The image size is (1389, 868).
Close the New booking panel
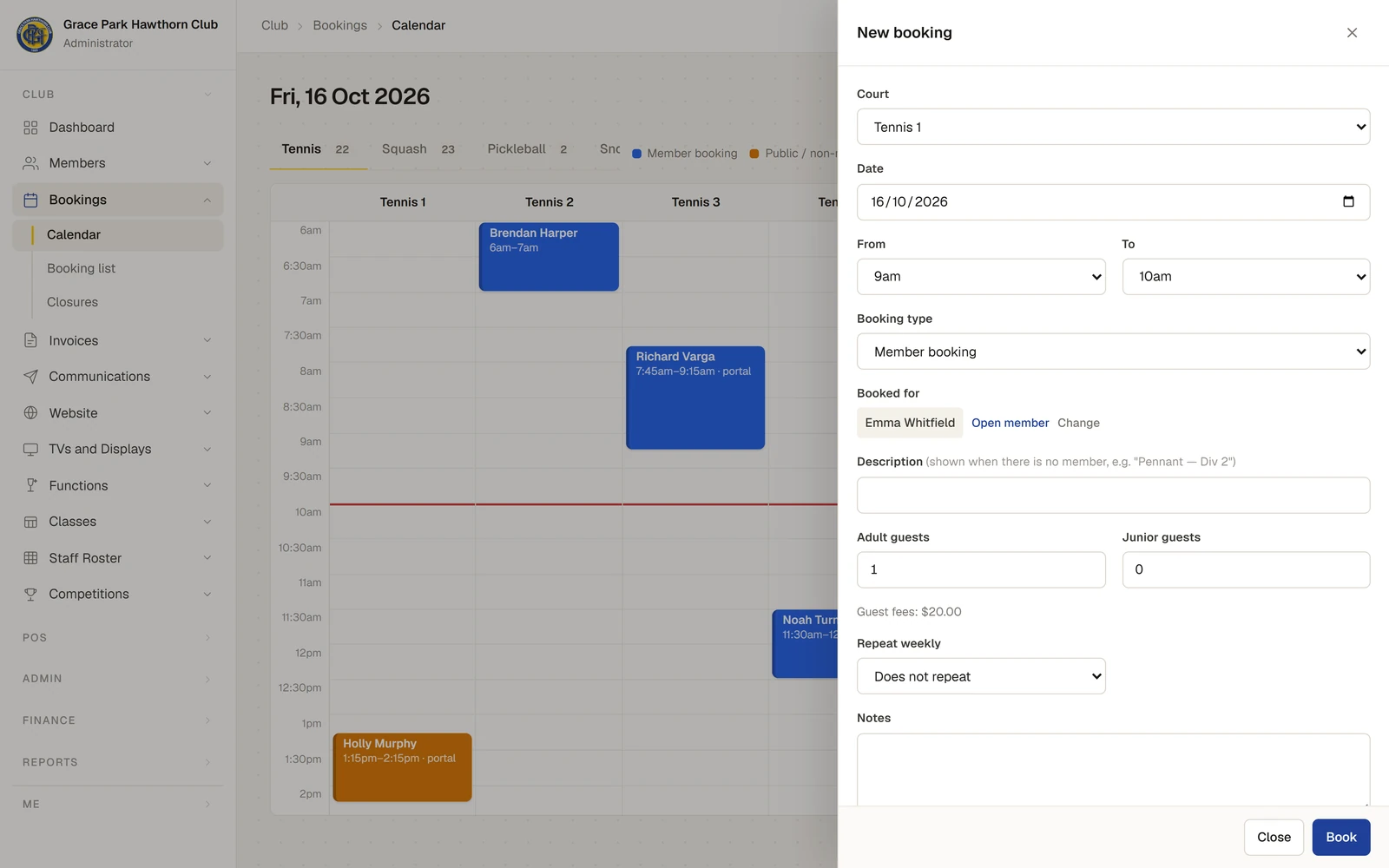1352,33
